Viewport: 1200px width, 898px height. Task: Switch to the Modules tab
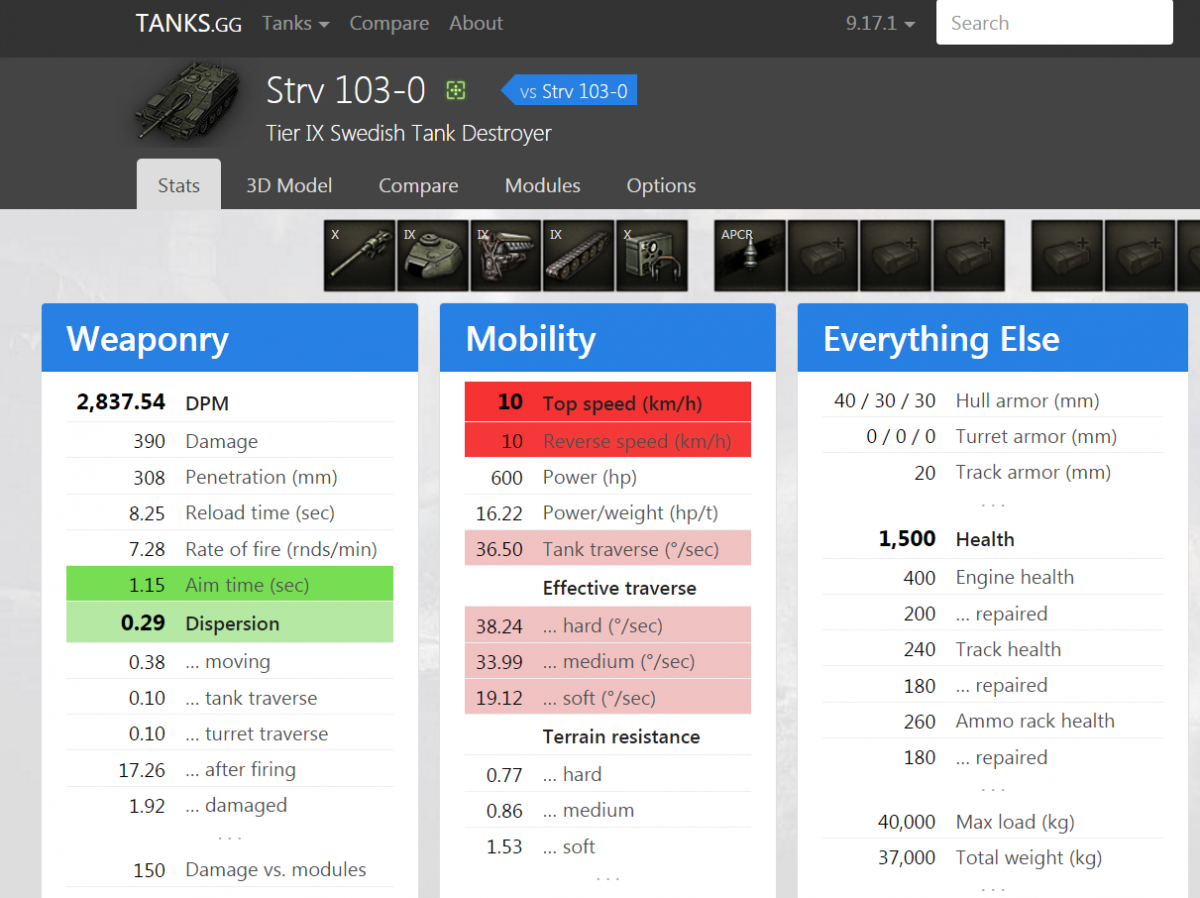coord(543,185)
